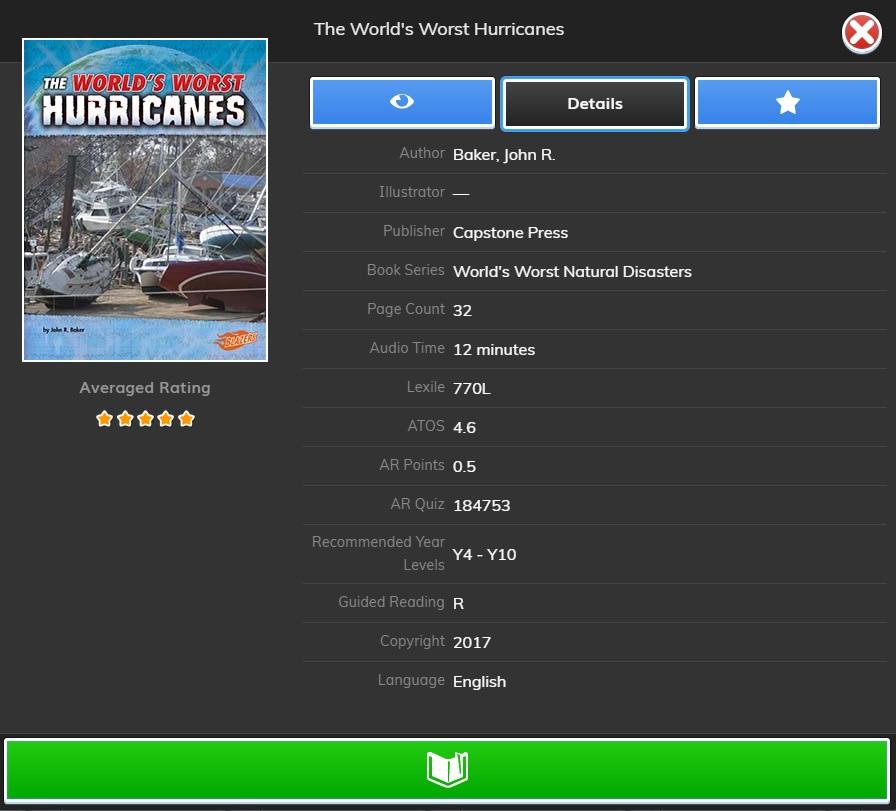Click the hurricanes book cover image
The height and width of the screenshot is (811, 896).
[145, 200]
